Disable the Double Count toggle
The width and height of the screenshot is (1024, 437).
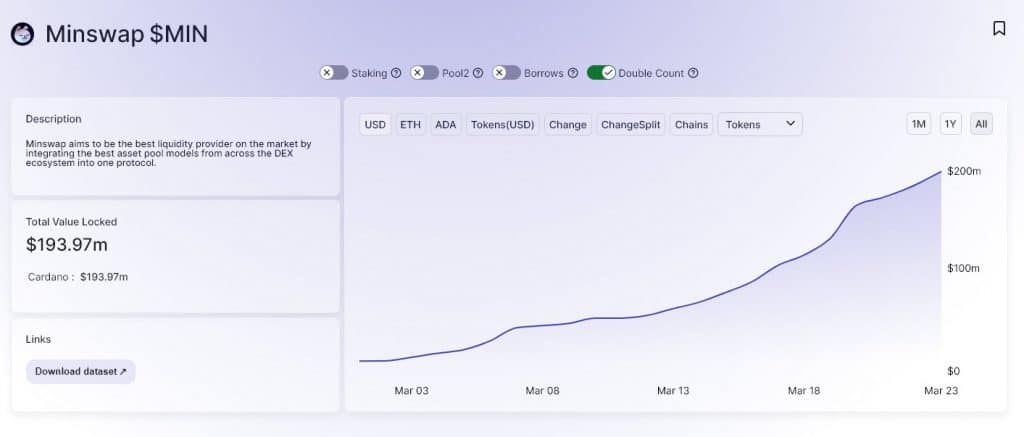(x=601, y=73)
